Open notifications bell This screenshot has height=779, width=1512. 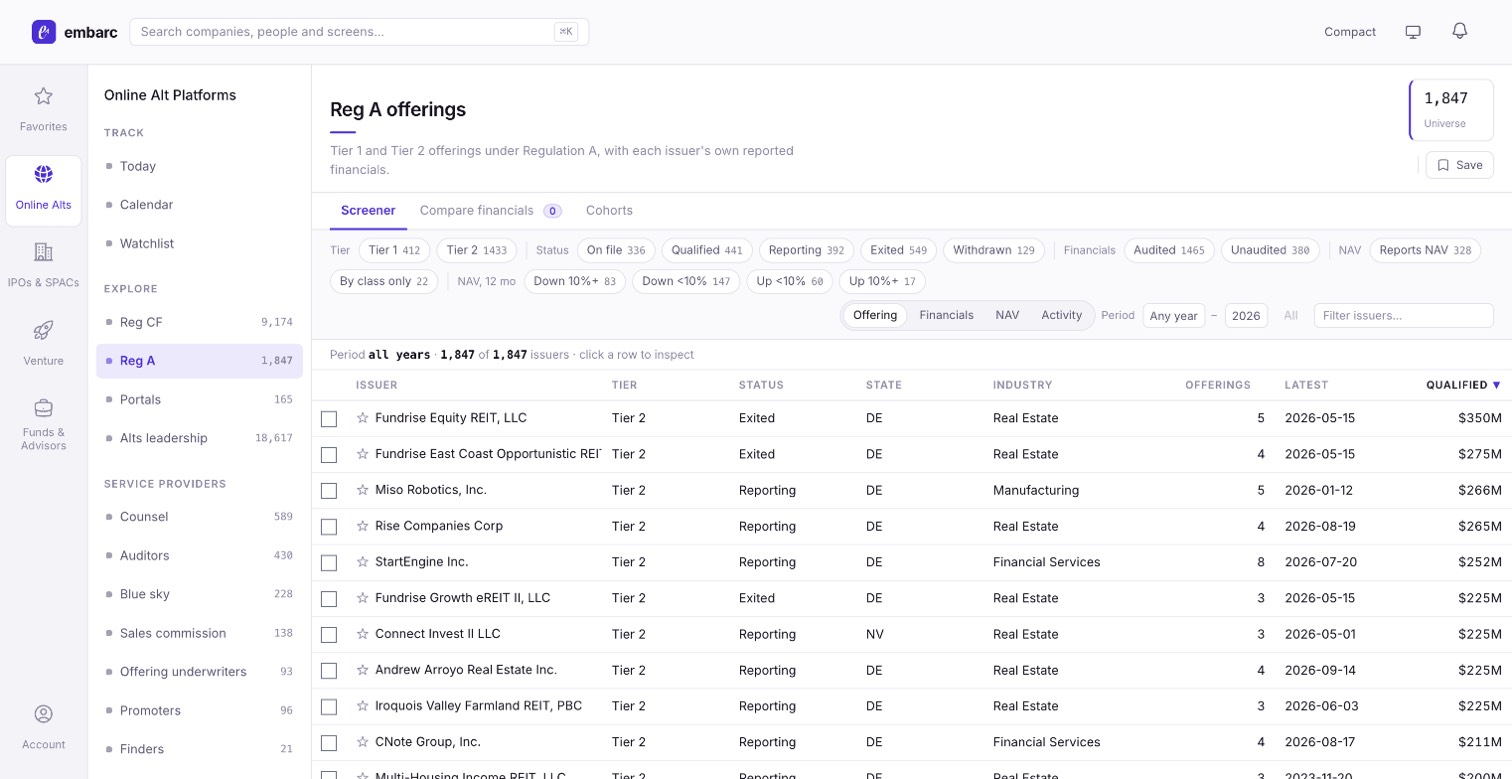pos(1460,32)
